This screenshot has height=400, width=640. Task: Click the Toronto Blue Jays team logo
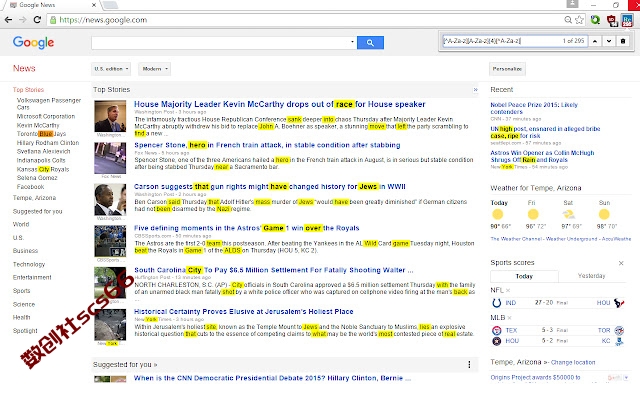point(619,330)
